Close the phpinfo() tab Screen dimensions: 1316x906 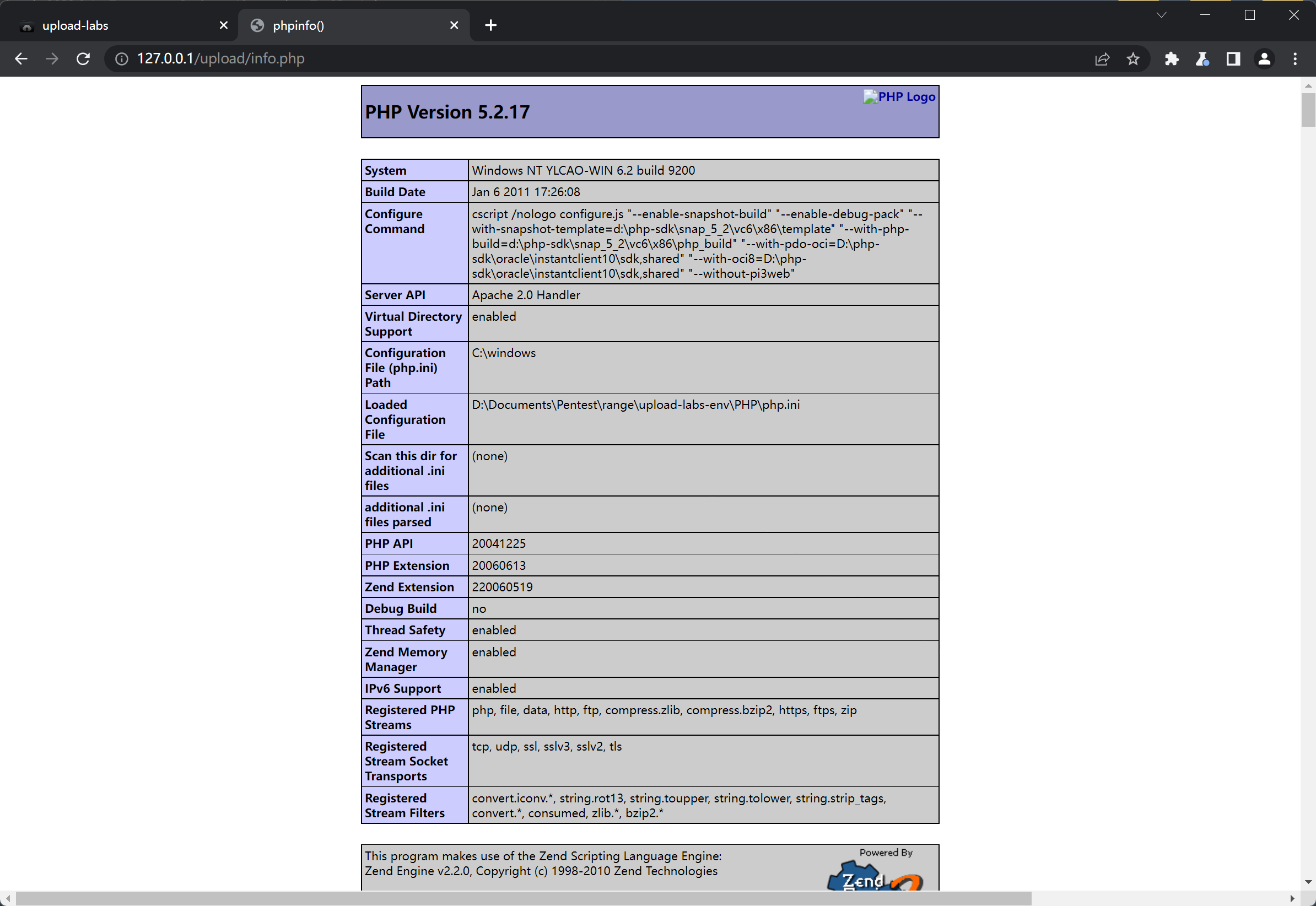454,25
